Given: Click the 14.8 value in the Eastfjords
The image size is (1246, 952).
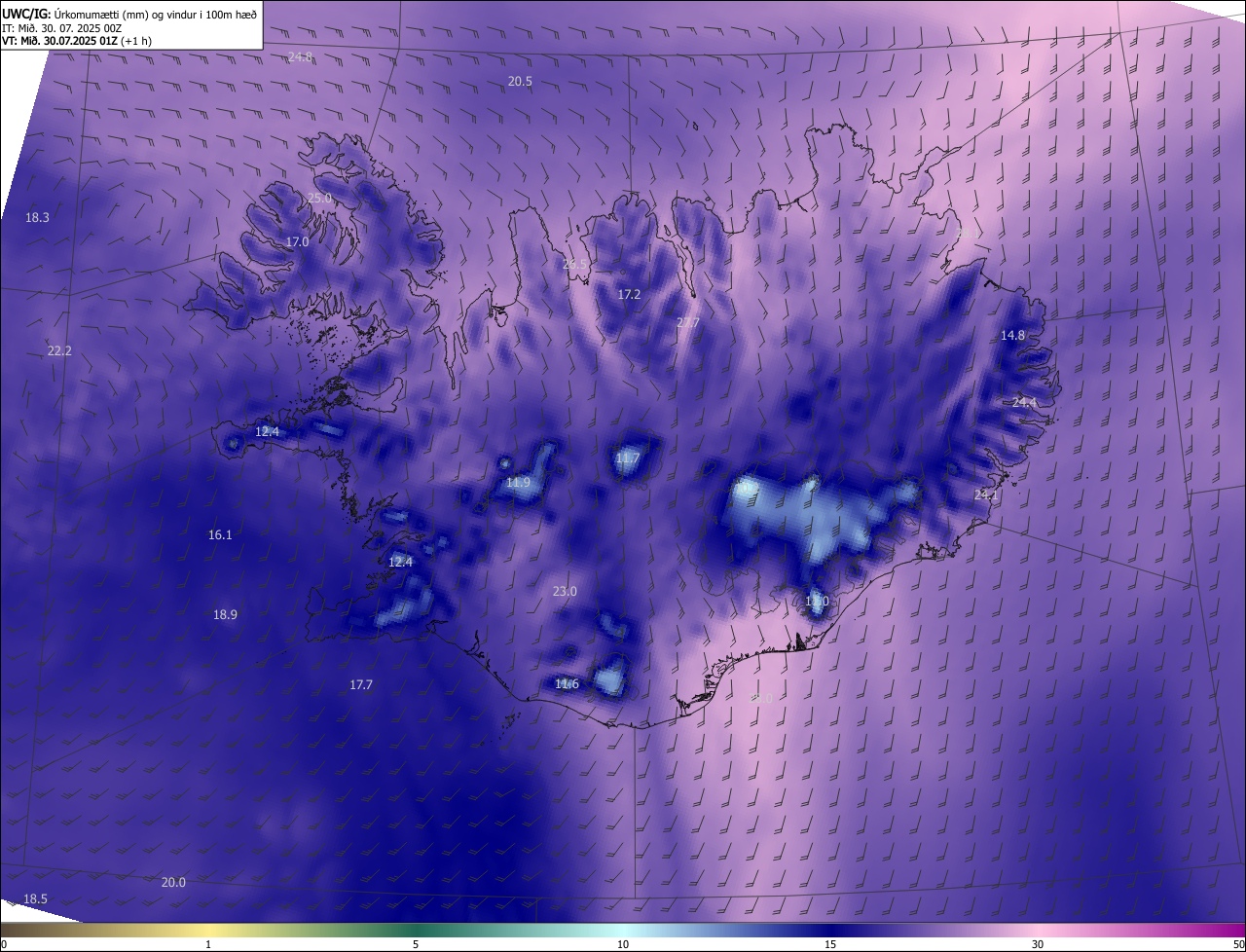Looking at the screenshot, I should tap(1012, 336).
